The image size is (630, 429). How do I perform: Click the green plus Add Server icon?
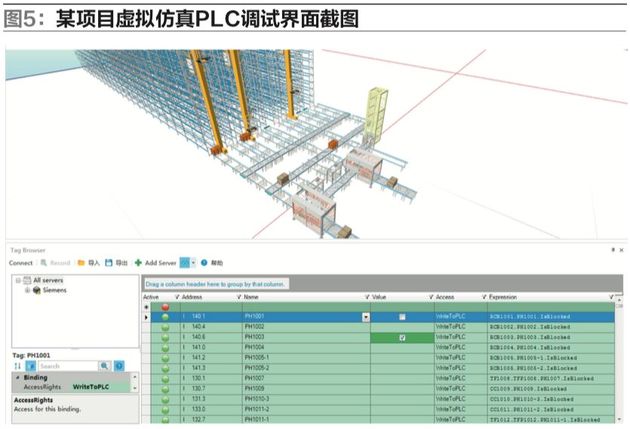(x=139, y=262)
